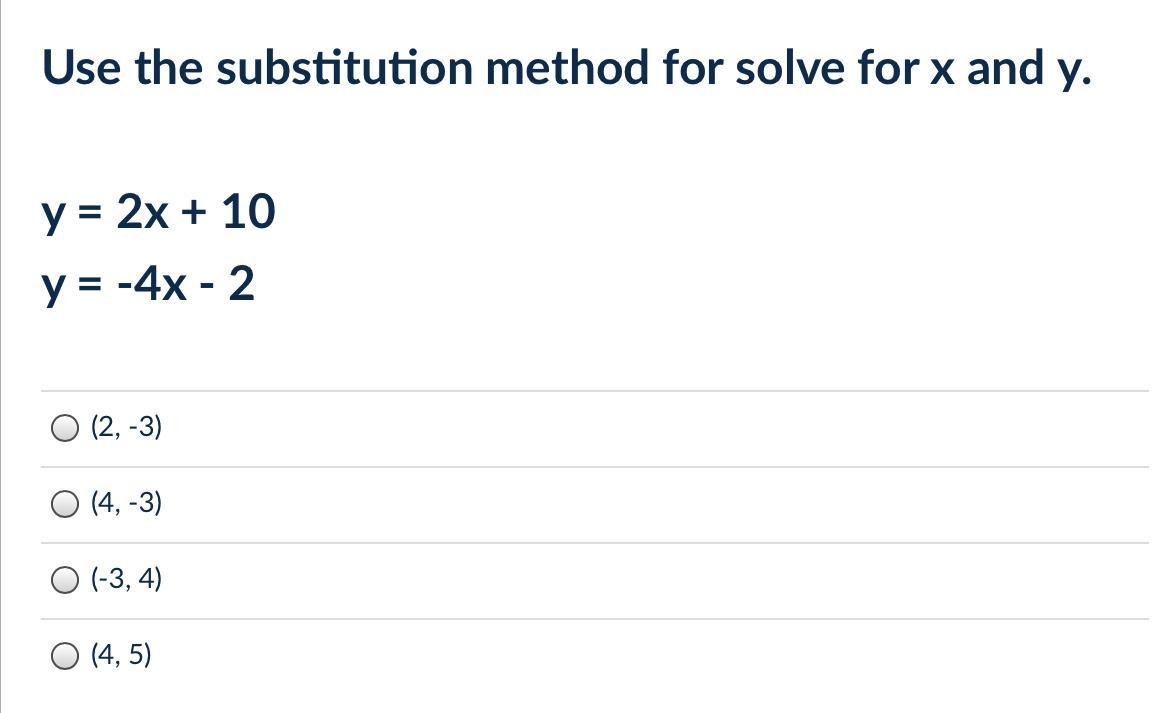This screenshot has width=1157, height=713.
Task: Mark the (-3, 4) radio button
Action: click(65, 581)
